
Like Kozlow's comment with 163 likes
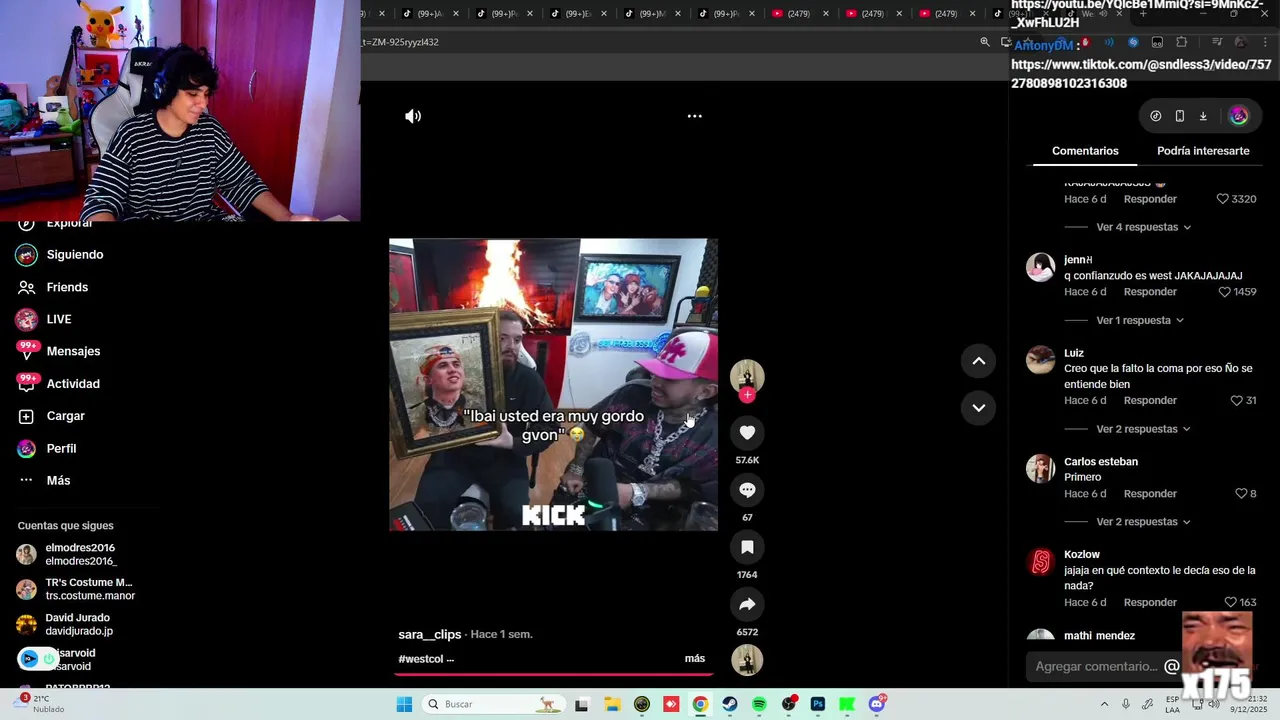coord(1230,602)
